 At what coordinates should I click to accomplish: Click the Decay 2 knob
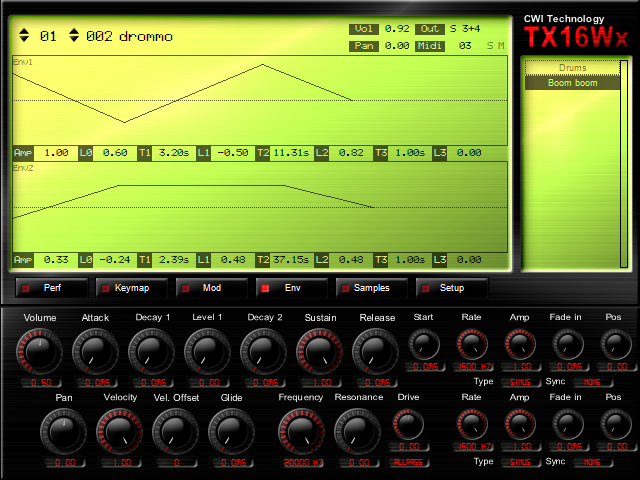point(264,352)
